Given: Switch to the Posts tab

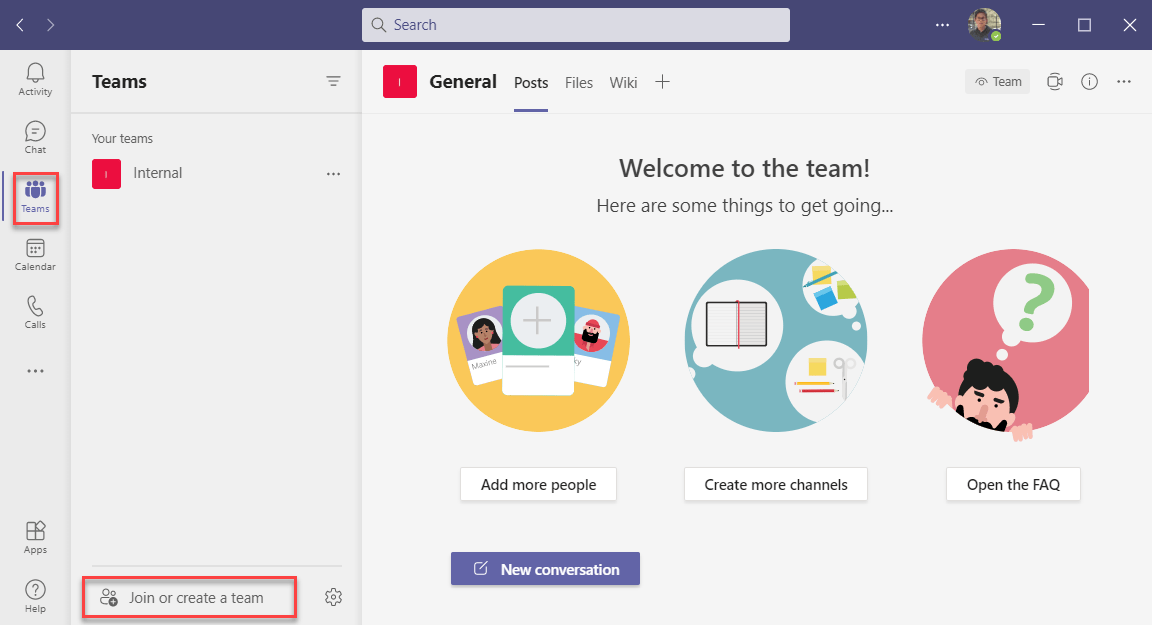Looking at the screenshot, I should (531, 83).
